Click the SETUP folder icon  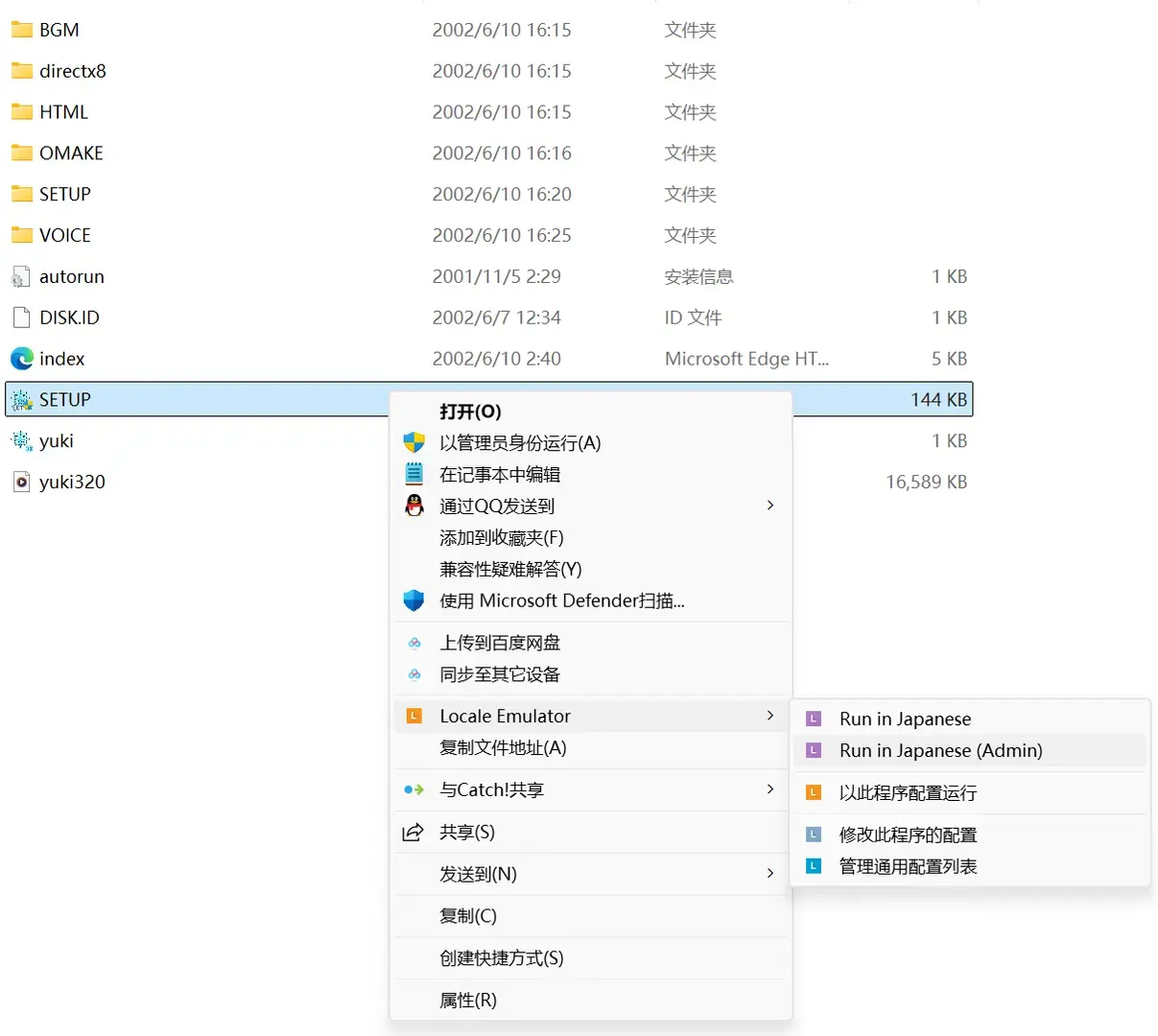(21, 195)
